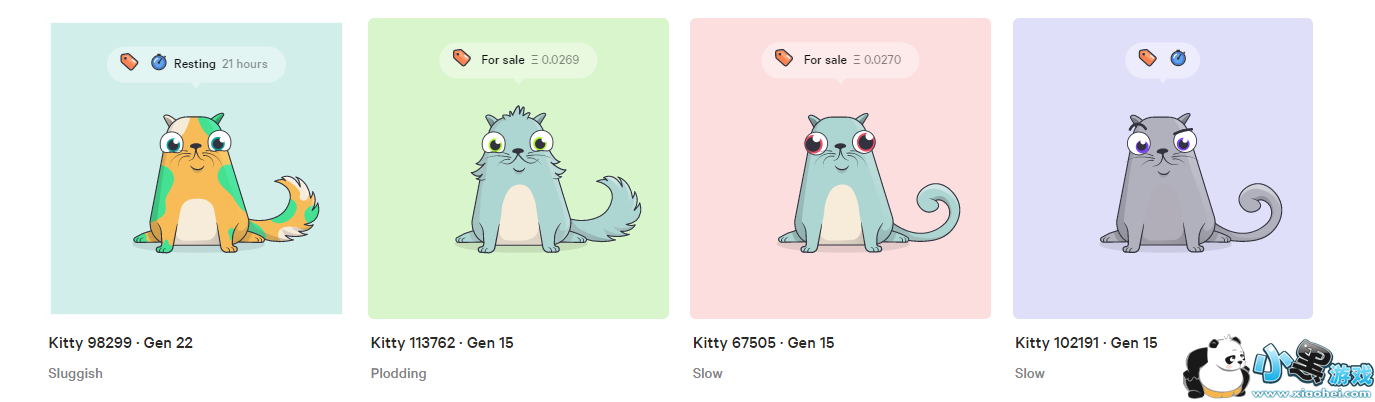This screenshot has width=1375, height=402.
Task: Open the Kitty 102191 · Gen 15 title link
Action: tap(1086, 343)
